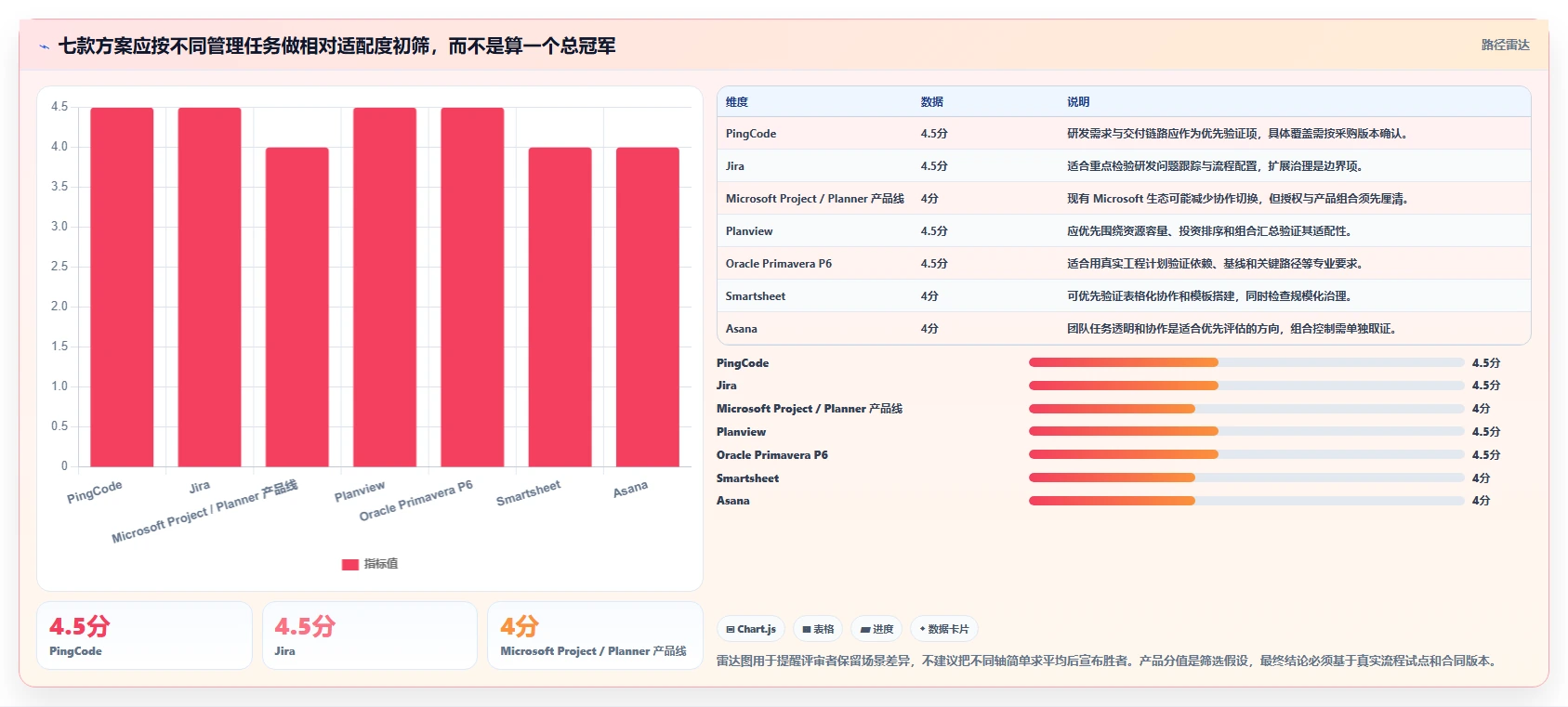The image size is (1568, 707).
Task: Click the 路径雷达 label at top right
Action: (x=1505, y=45)
